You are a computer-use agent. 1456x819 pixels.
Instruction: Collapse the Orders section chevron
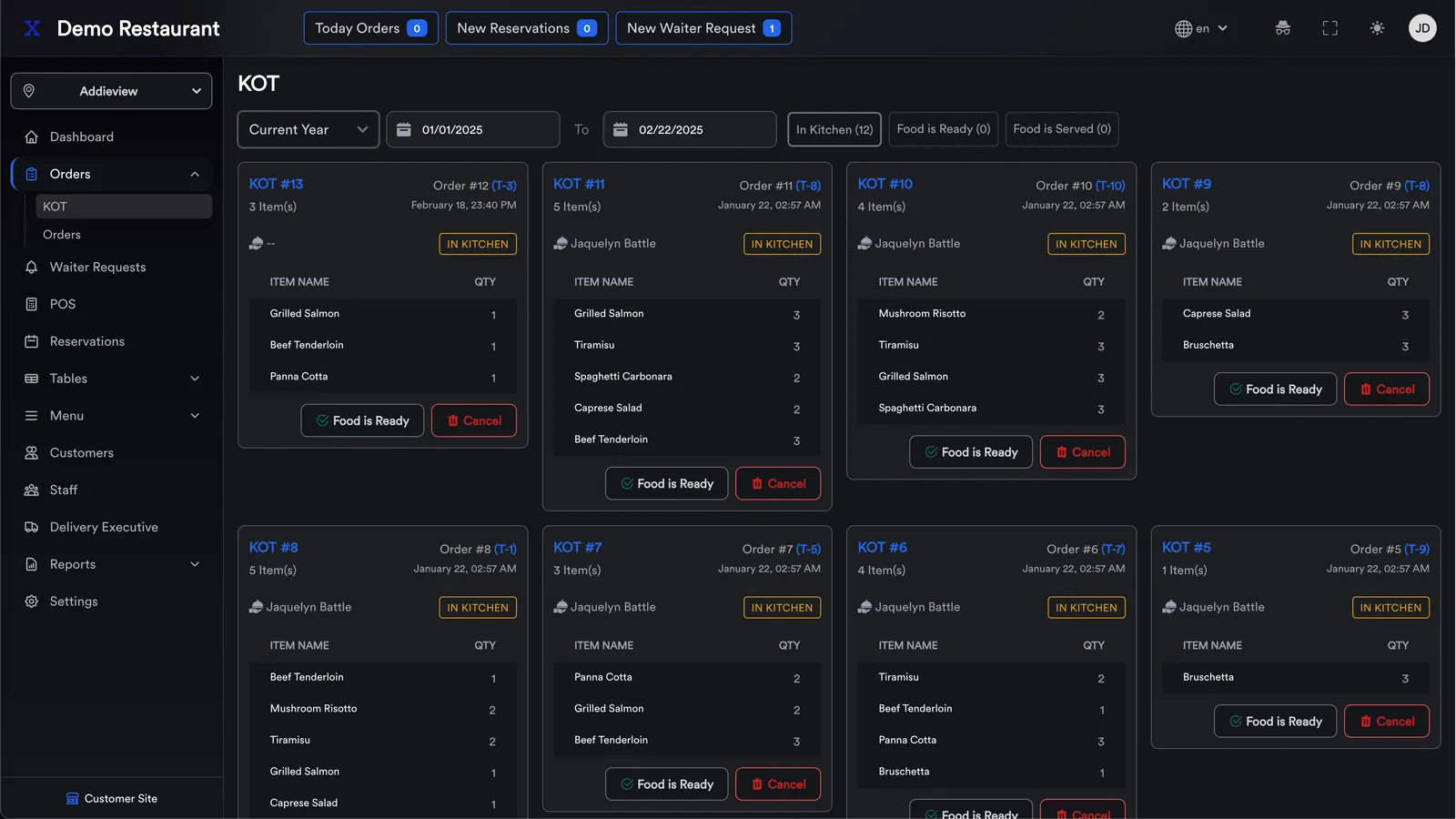(x=195, y=174)
